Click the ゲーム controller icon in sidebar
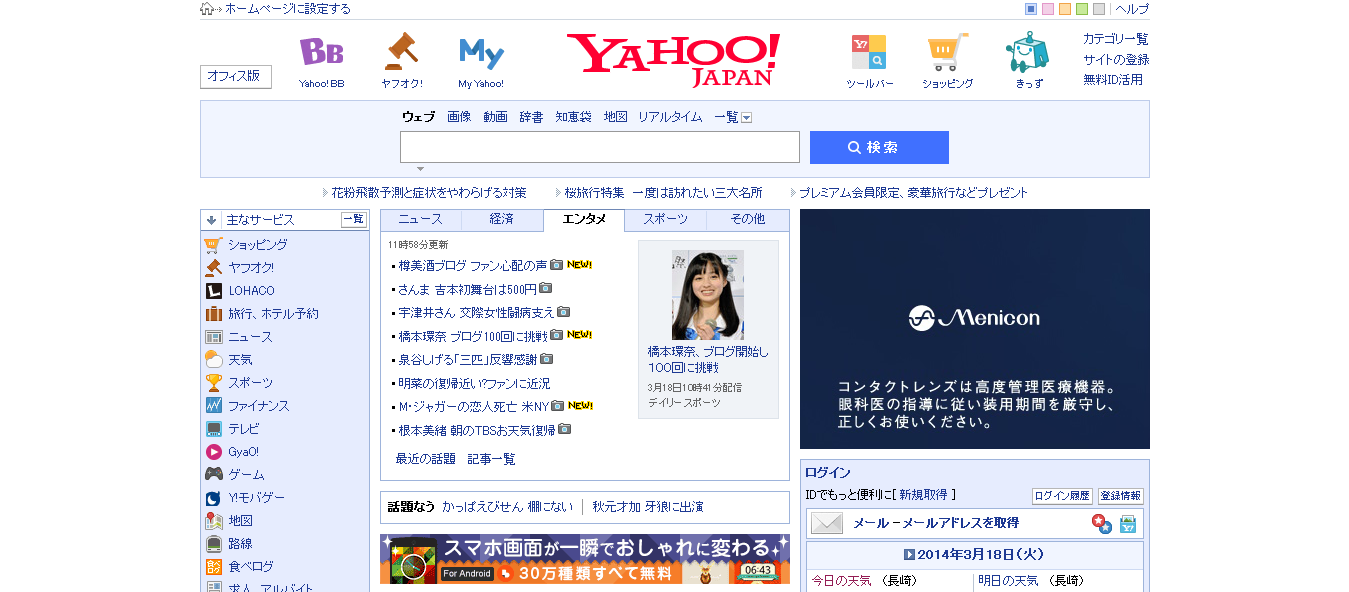This screenshot has width=1349, height=592. 213,475
